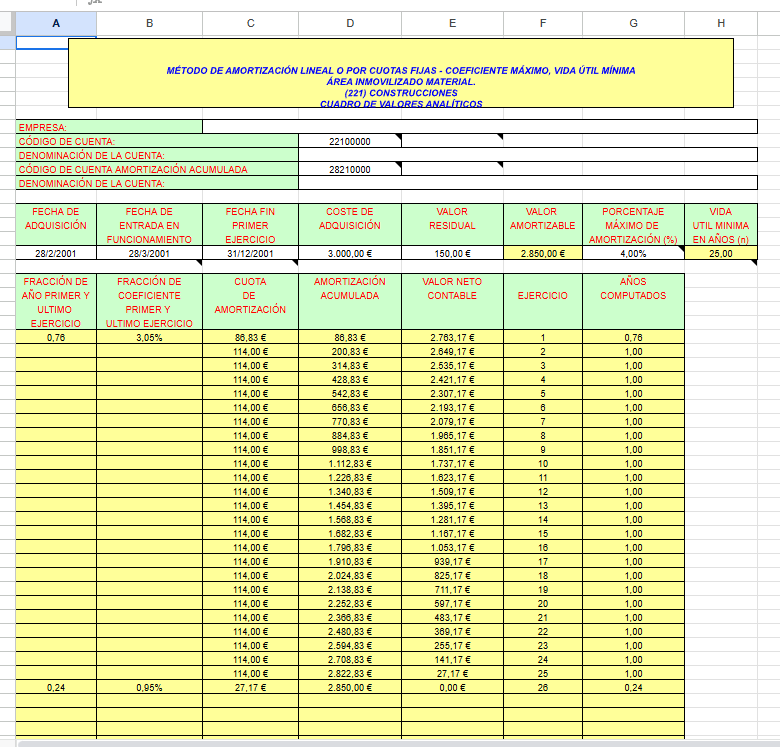
Task: Click the minimum useful life cell 25,00
Action: [720, 253]
